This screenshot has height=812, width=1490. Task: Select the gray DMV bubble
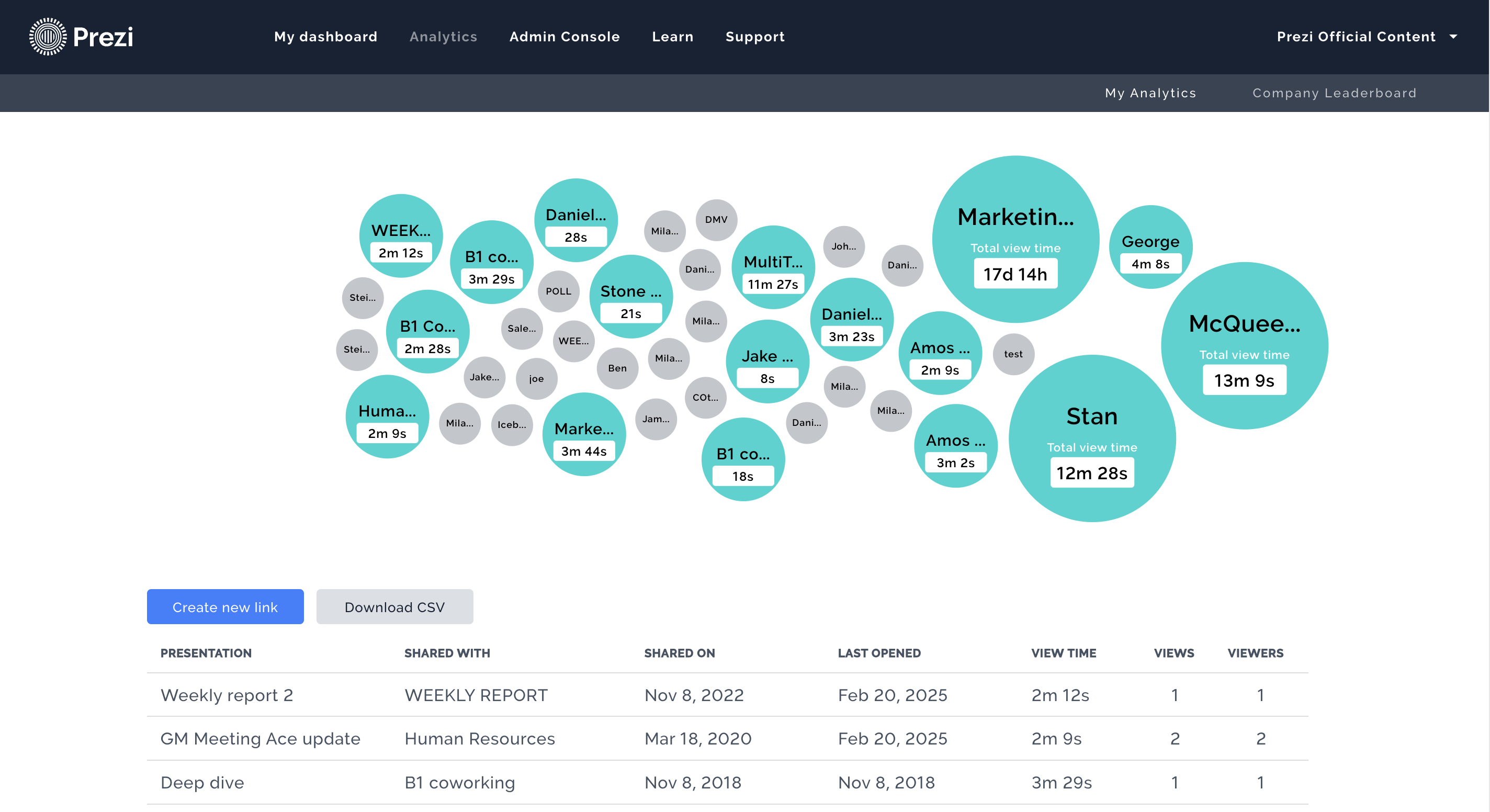pyautogui.click(x=716, y=220)
